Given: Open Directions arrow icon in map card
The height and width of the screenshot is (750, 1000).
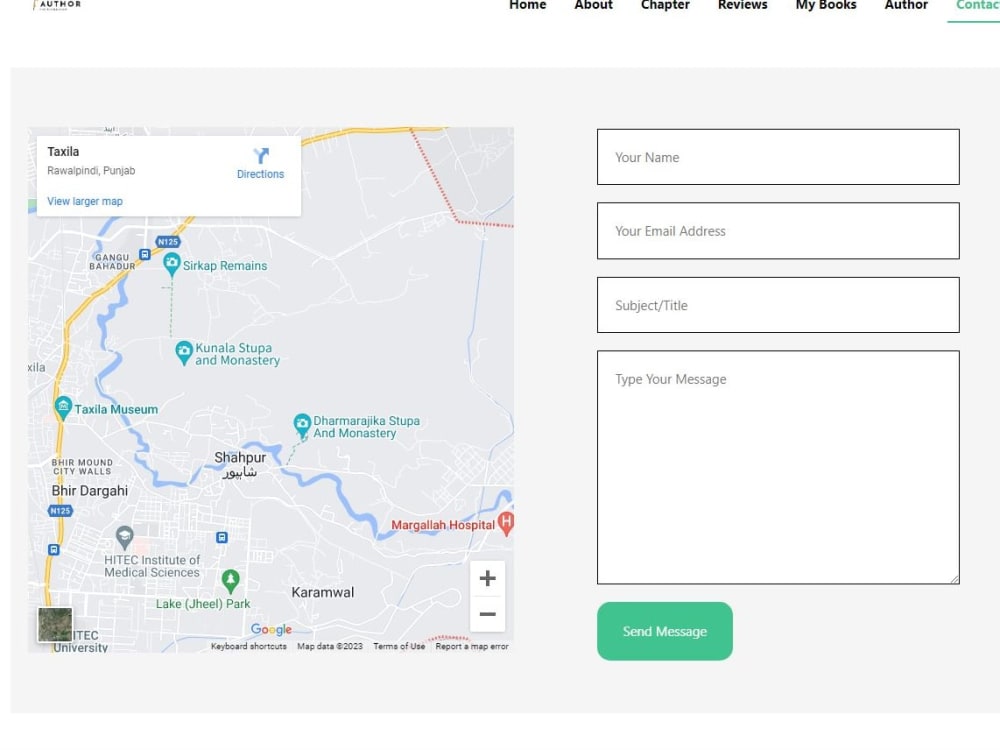Looking at the screenshot, I should (x=261, y=156).
